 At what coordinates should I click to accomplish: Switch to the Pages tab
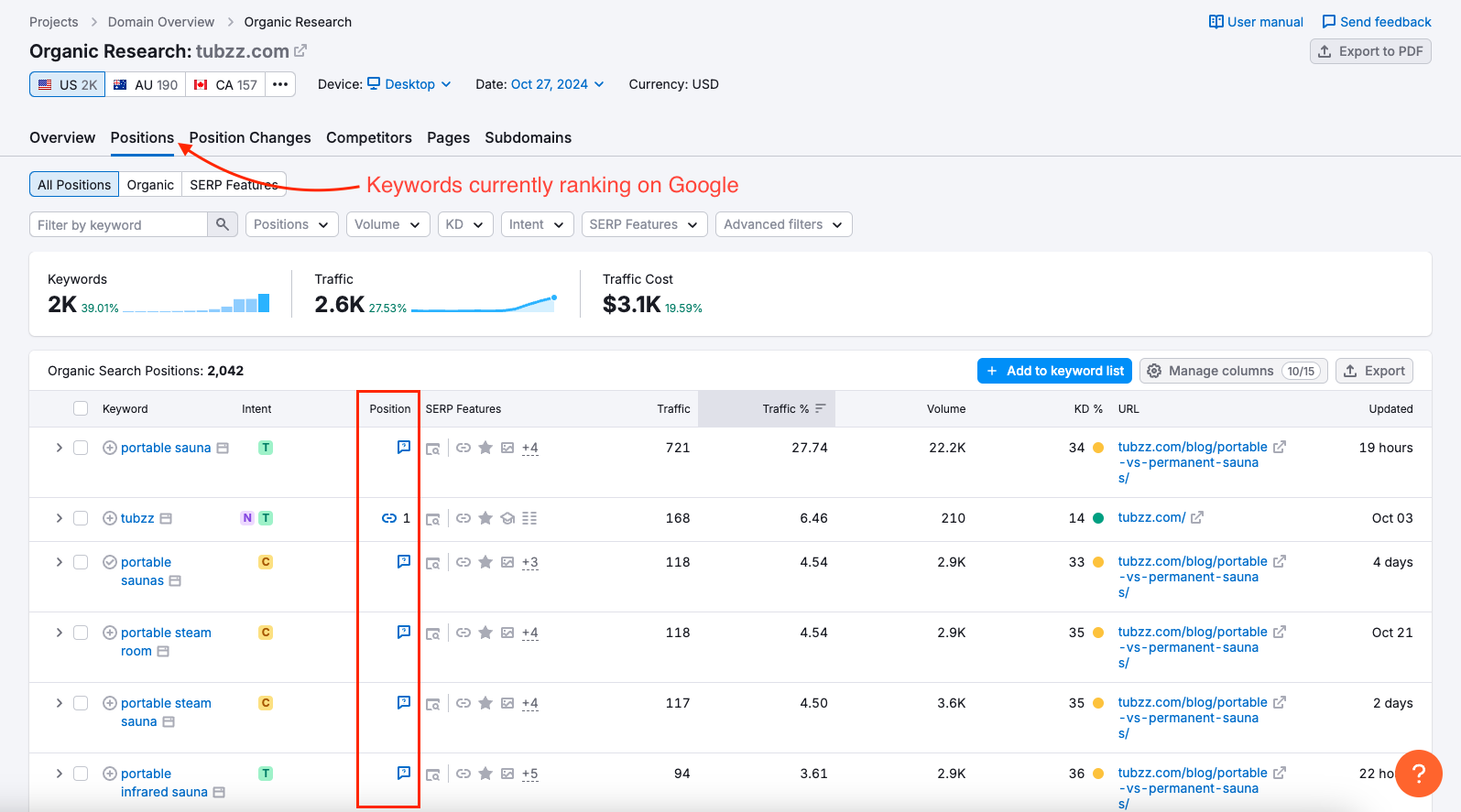tap(448, 137)
